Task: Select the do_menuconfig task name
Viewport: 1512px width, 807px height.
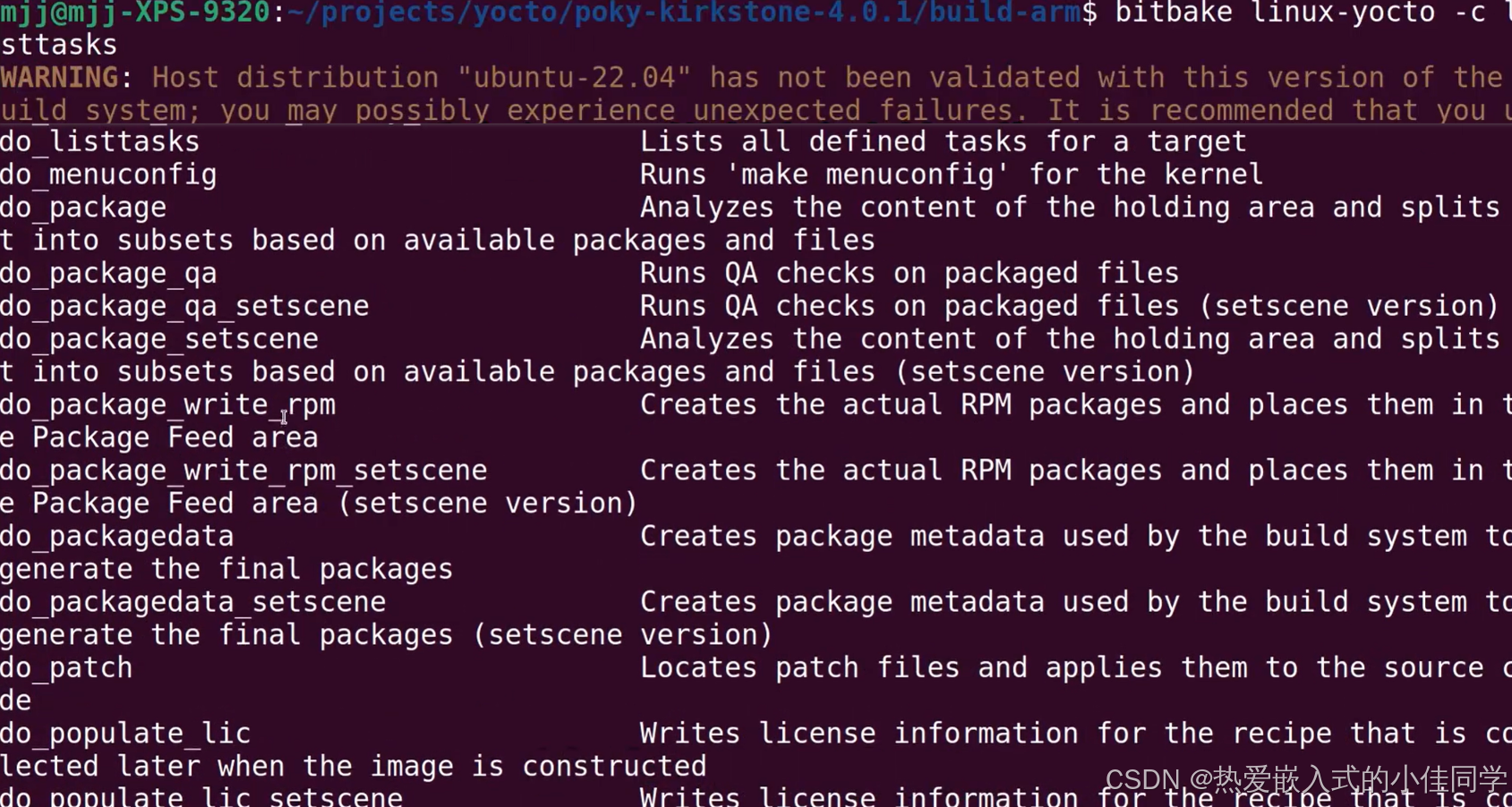Action: point(108,175)
